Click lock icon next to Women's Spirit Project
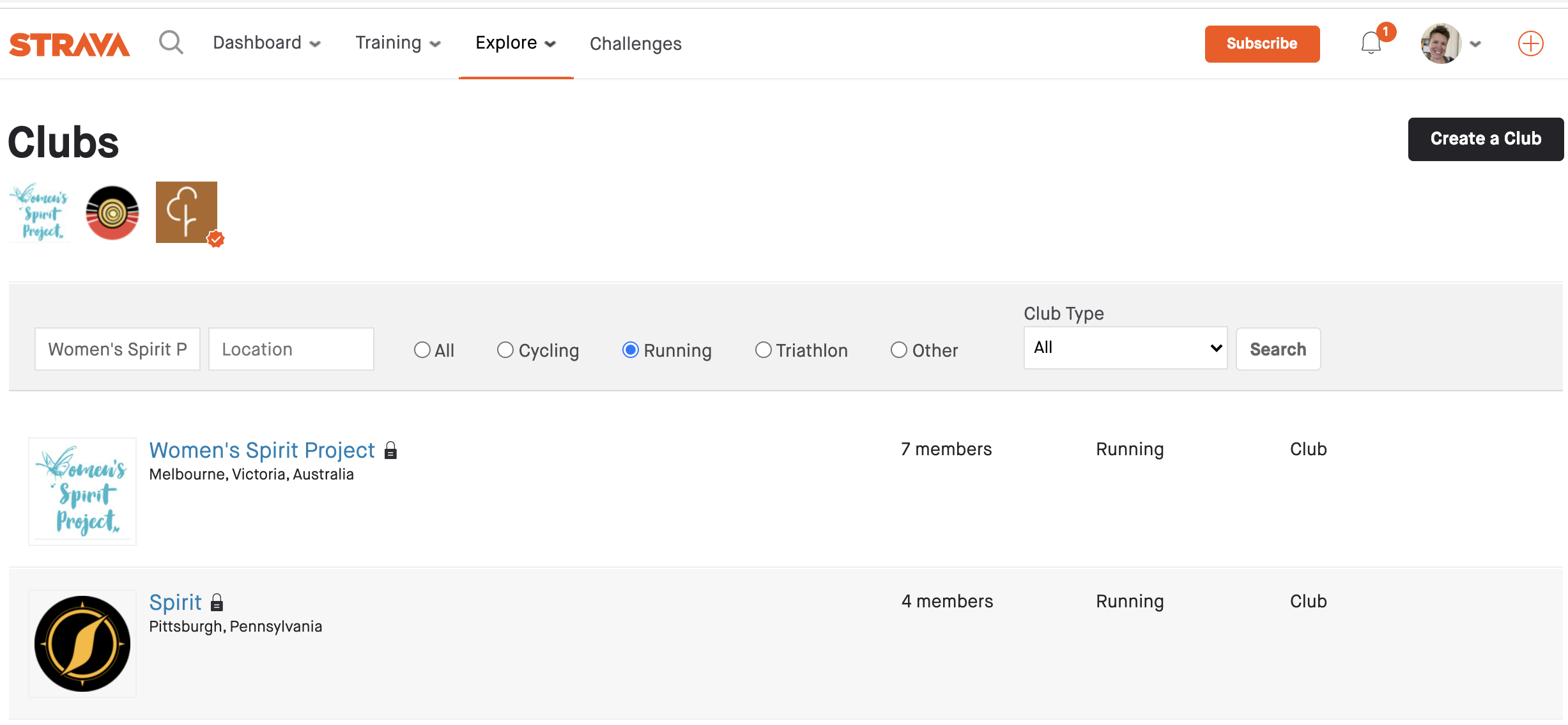Image resolution: width=1568 pixels, height=725 pixels. 390,451
